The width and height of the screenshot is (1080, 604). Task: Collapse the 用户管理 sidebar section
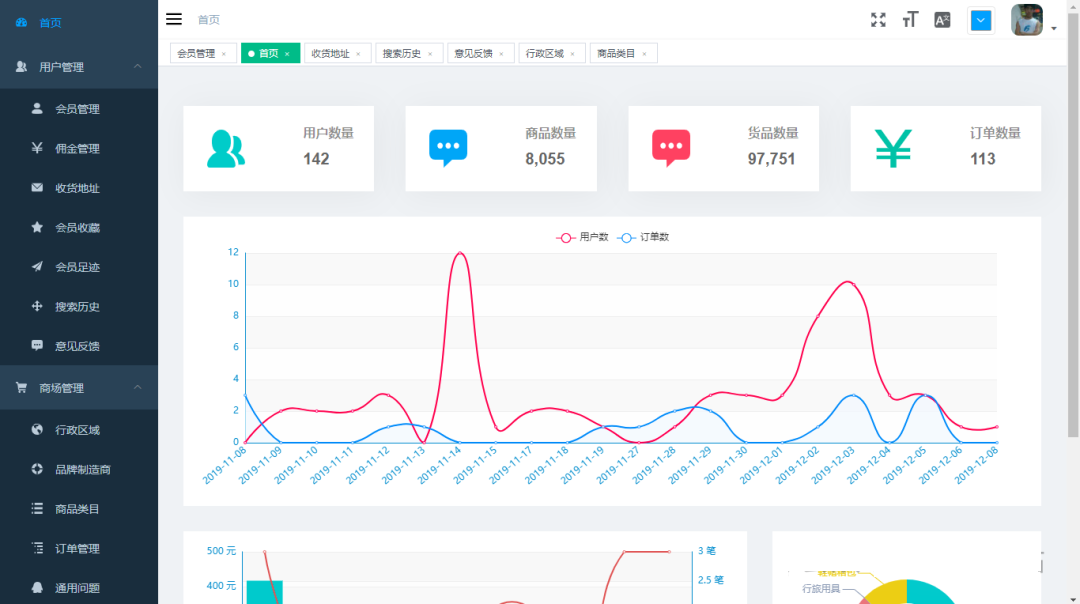click(x=138, y=67)
